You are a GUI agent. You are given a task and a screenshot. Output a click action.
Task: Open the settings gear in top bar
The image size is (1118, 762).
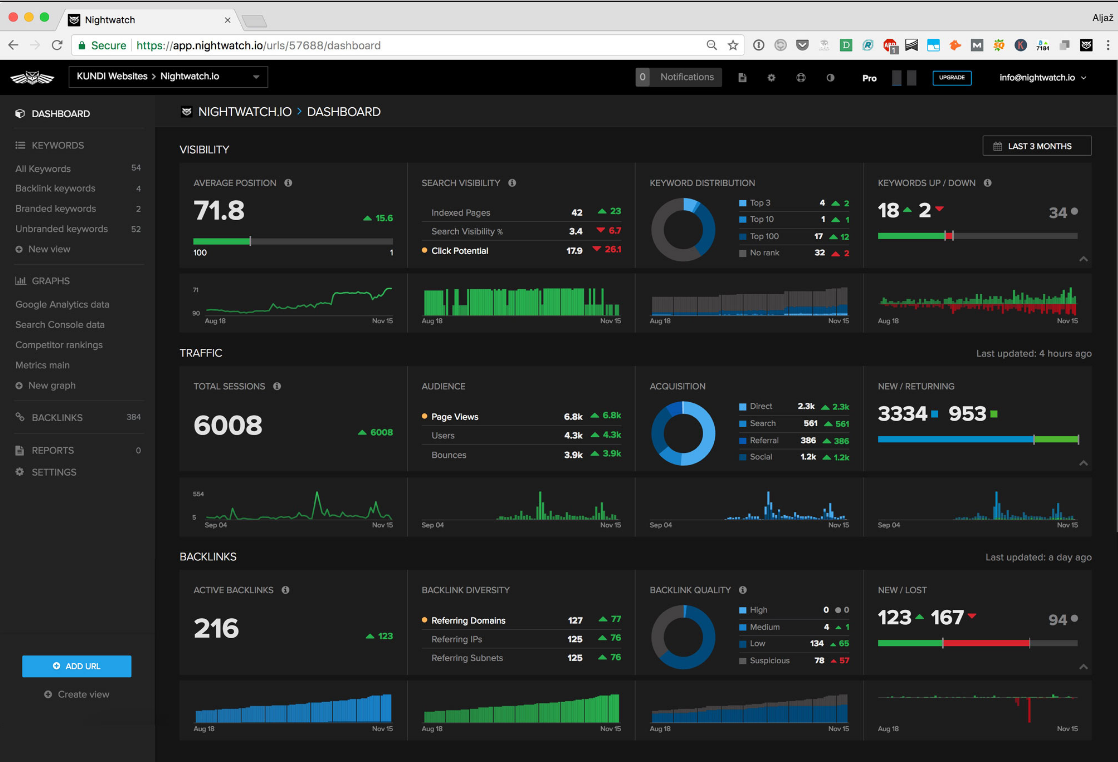tap(771, 78)
